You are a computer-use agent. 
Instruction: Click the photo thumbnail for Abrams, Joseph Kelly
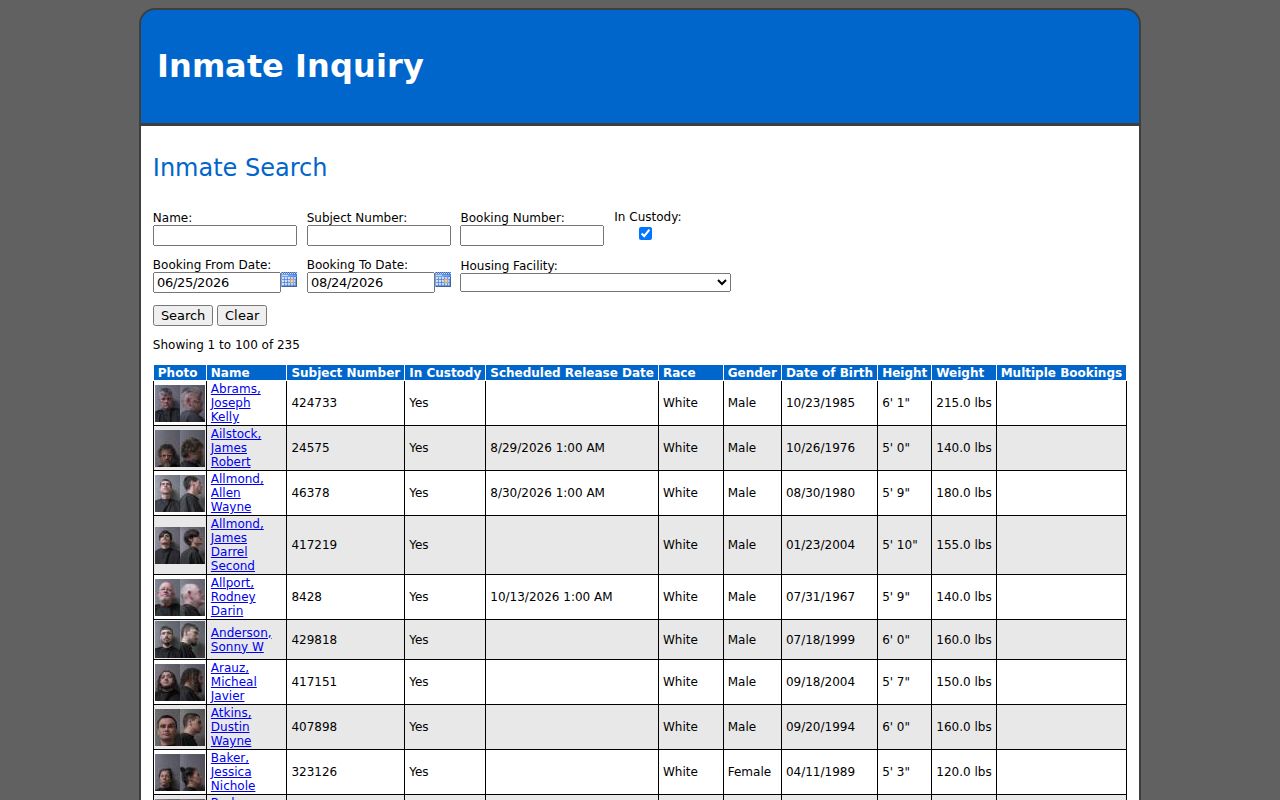tap(180, 403)
